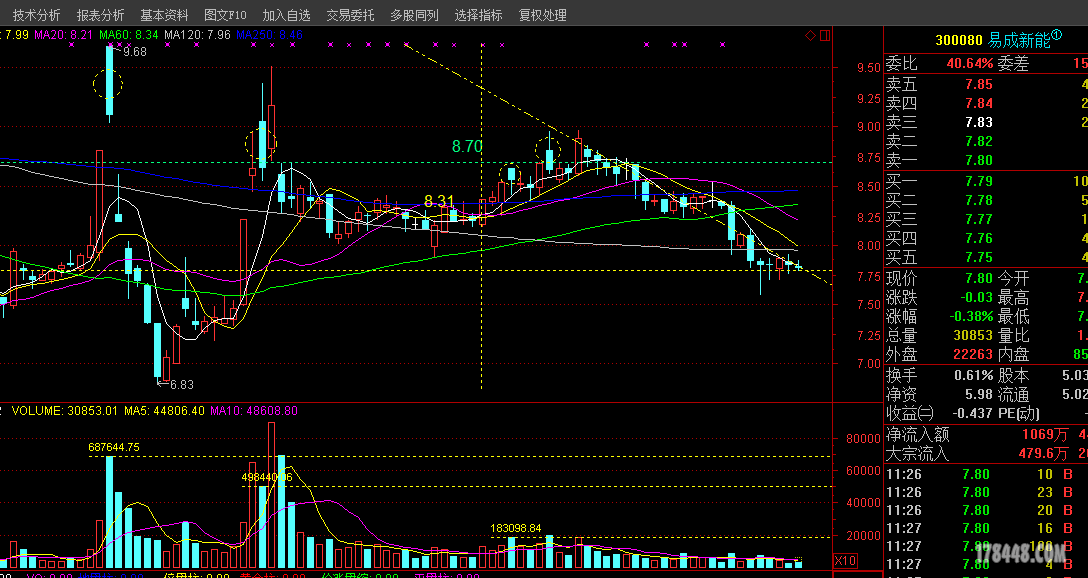Screen dimensions: 1088x578
Task: Click the 183098.84 volume annotation
Action: (x=516, y=528)
